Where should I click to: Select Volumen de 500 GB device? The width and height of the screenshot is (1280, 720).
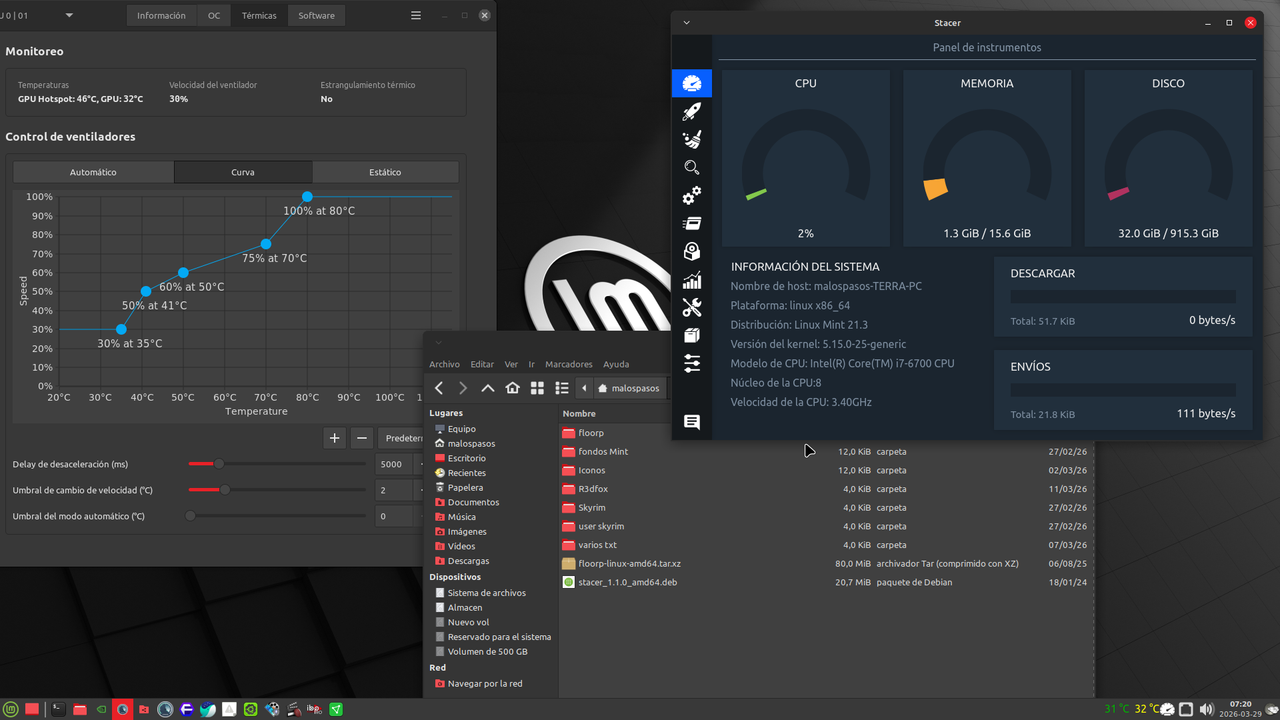[x=487, y=651]
